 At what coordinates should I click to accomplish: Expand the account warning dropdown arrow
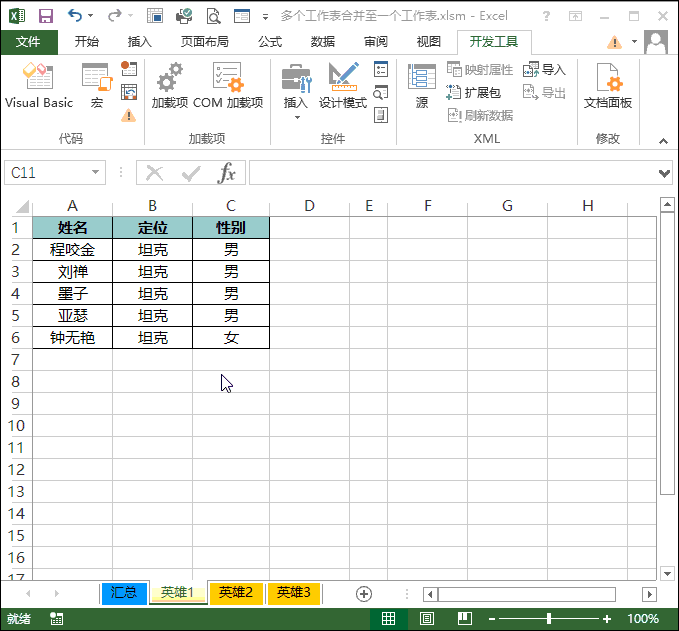click(634, 42)
